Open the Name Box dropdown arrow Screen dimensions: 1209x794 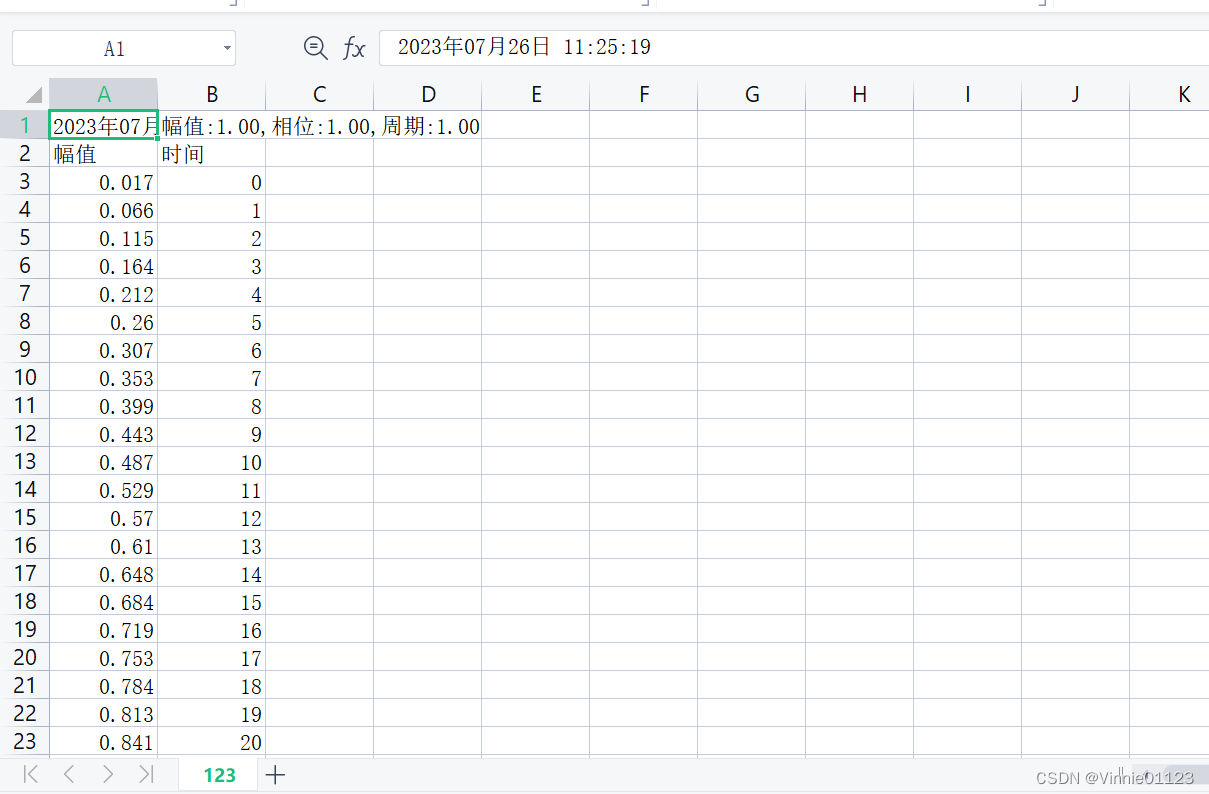pyautogui.click(x=227, y=47)
